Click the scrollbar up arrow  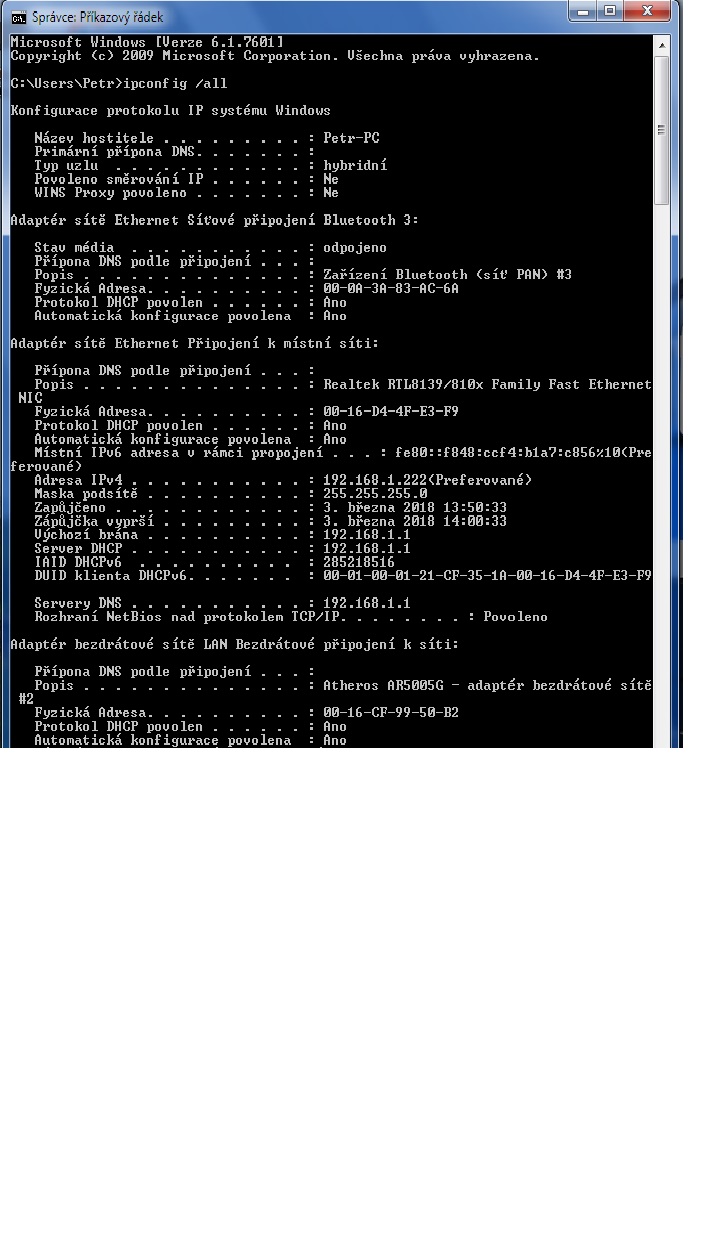click(x=661, y=44)
